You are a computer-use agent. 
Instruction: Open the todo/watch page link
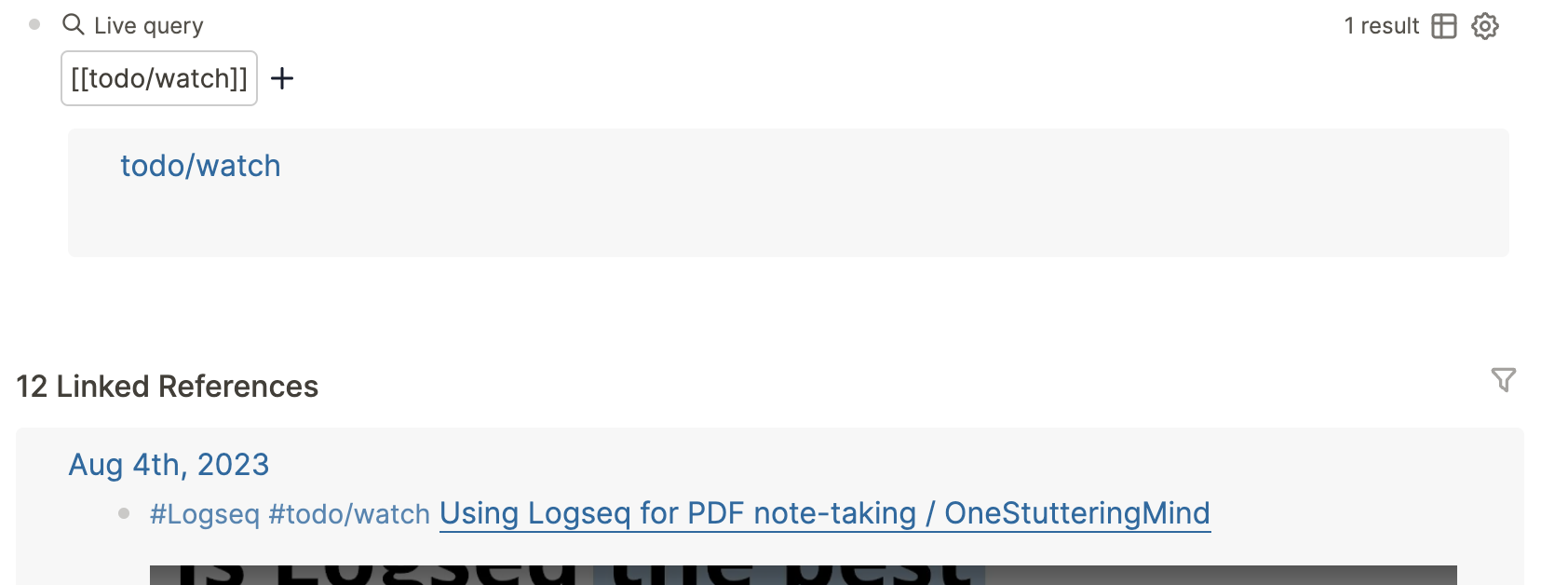200,165
